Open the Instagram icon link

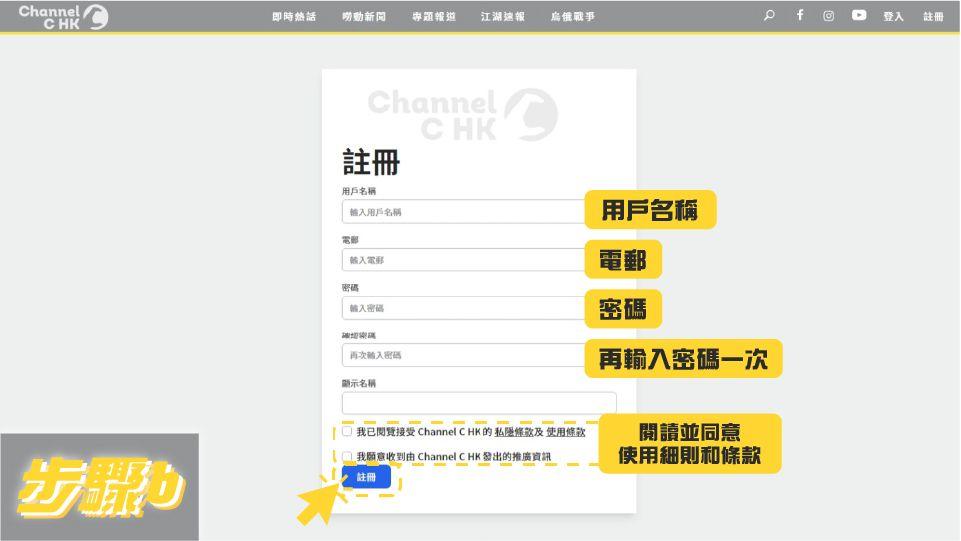[x=829, y=16]
